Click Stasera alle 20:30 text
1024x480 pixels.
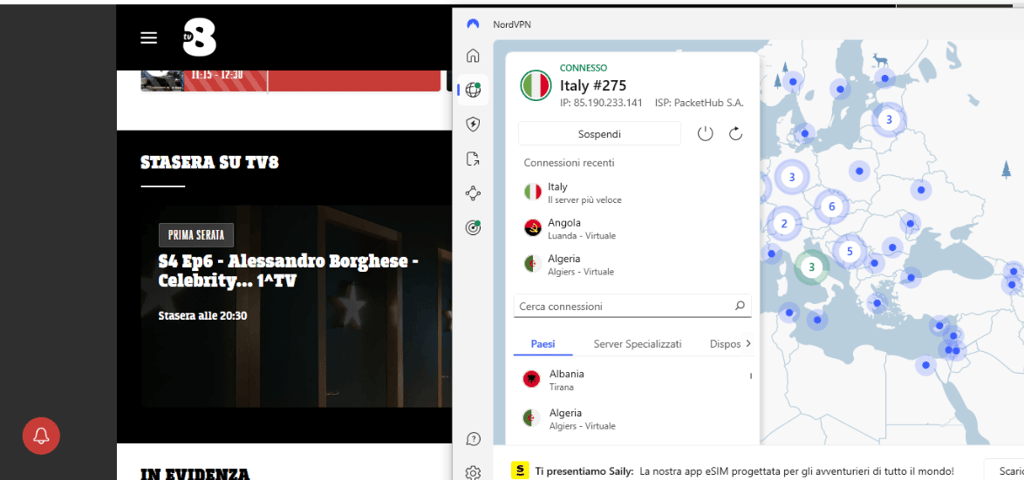tap(202, 316)
